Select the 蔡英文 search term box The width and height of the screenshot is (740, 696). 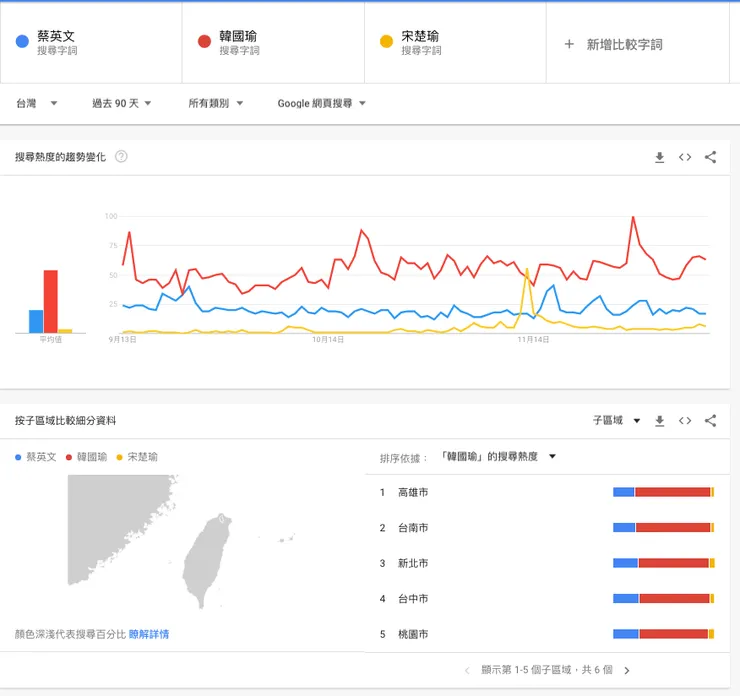click(91, 42)
